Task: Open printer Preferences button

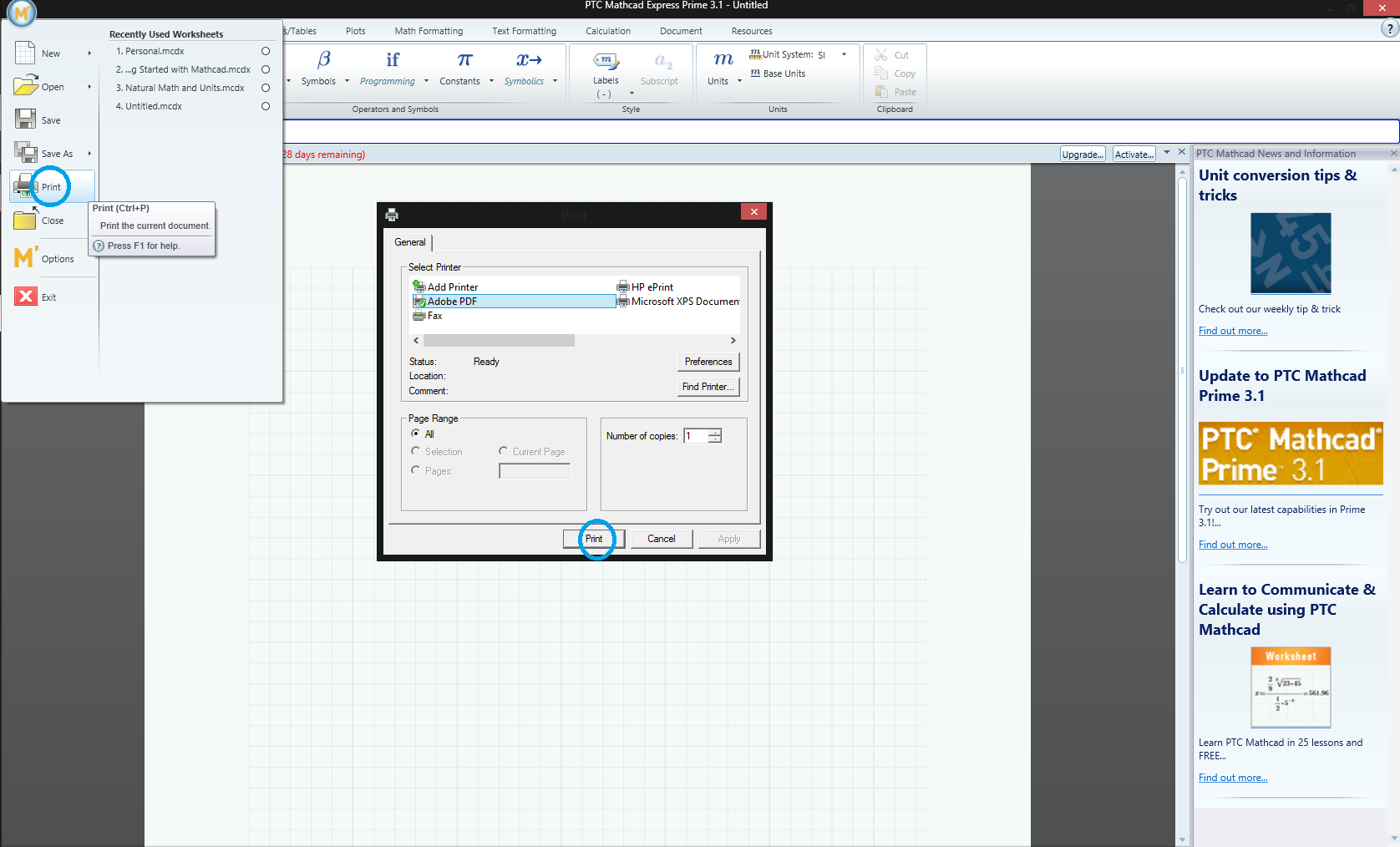Action: (708, 362)
